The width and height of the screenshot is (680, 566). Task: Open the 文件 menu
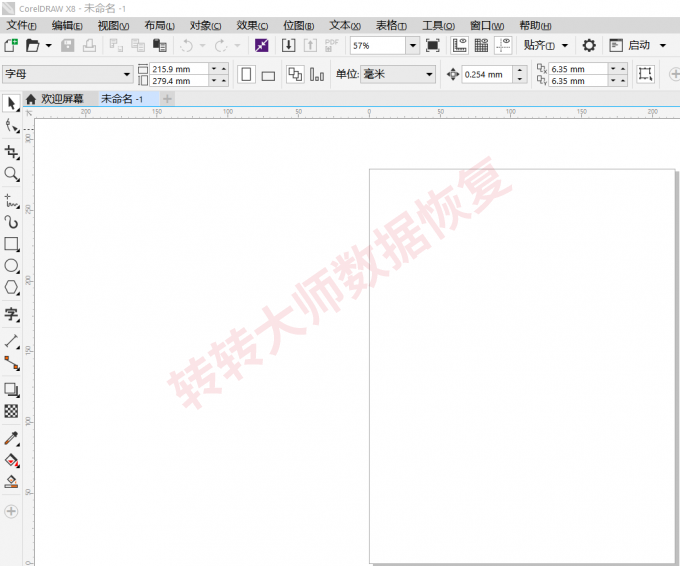pos(21,26)
